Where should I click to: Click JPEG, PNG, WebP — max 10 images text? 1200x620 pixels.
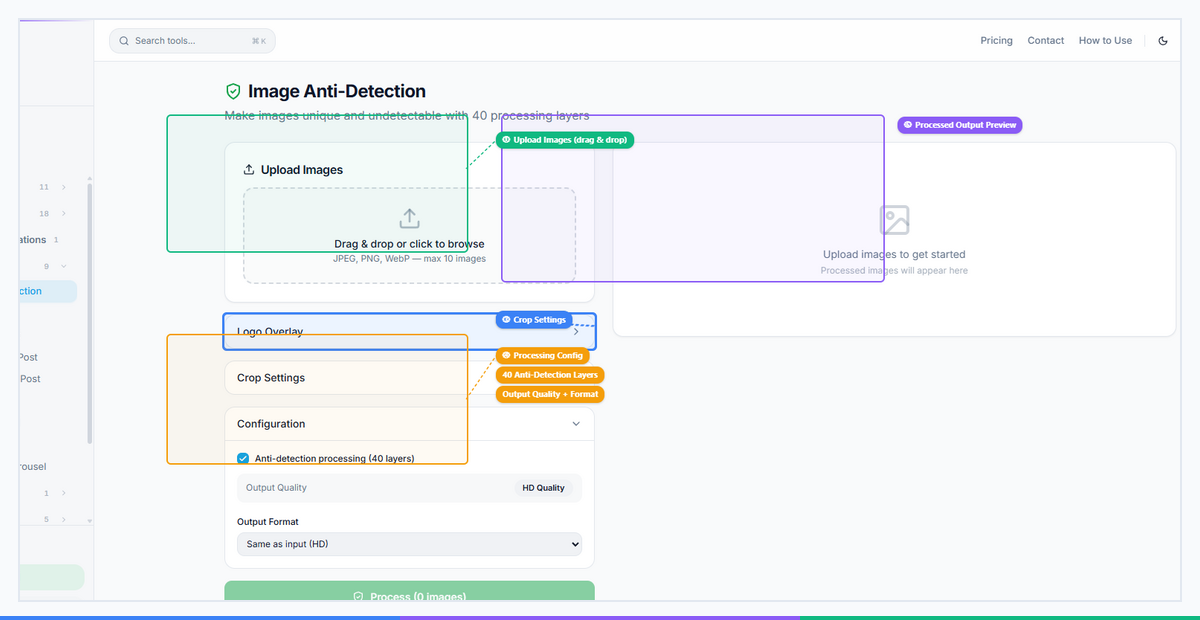pos(409,259)
